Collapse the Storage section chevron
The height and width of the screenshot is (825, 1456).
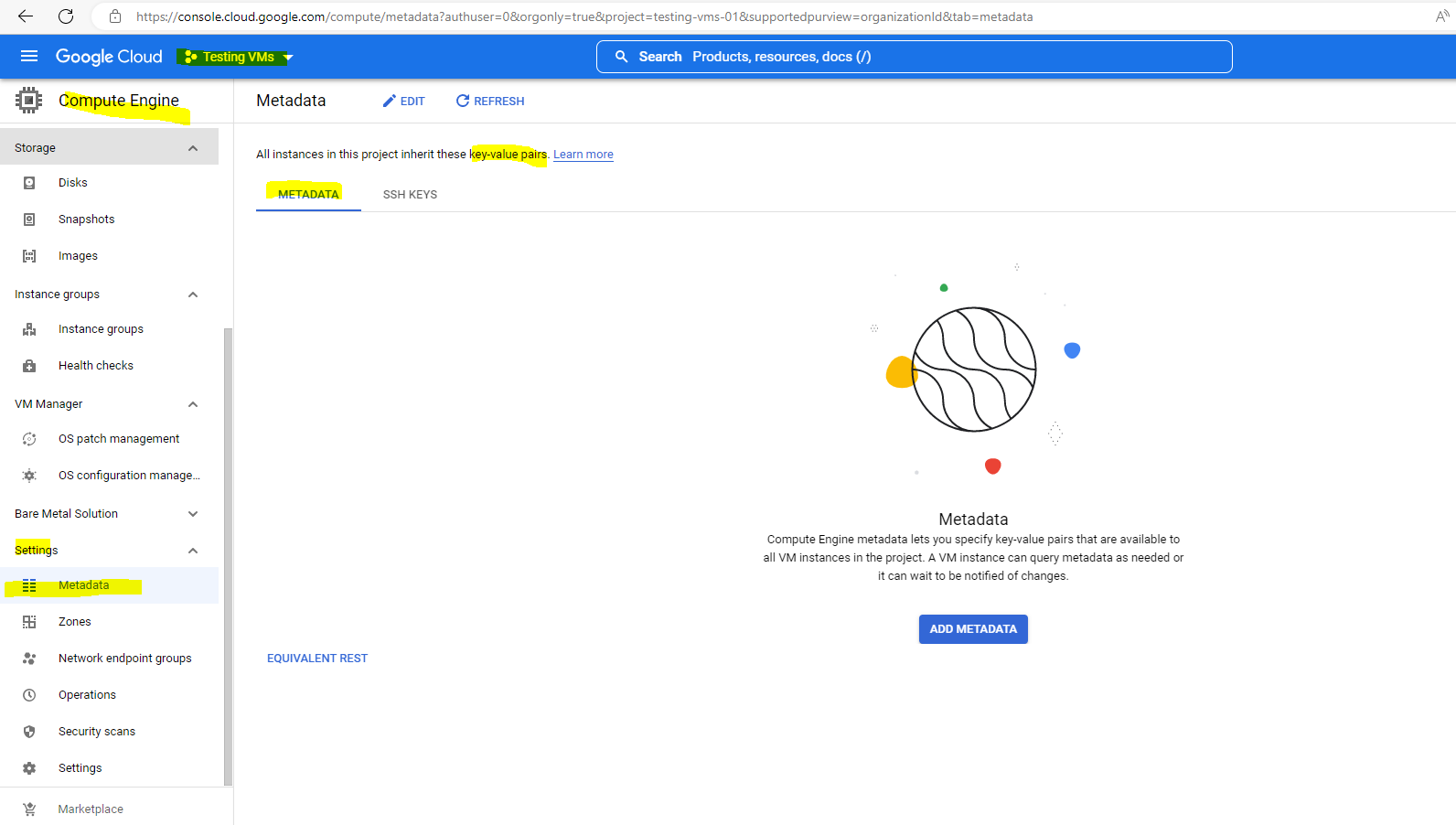click(x=193, y=148)
